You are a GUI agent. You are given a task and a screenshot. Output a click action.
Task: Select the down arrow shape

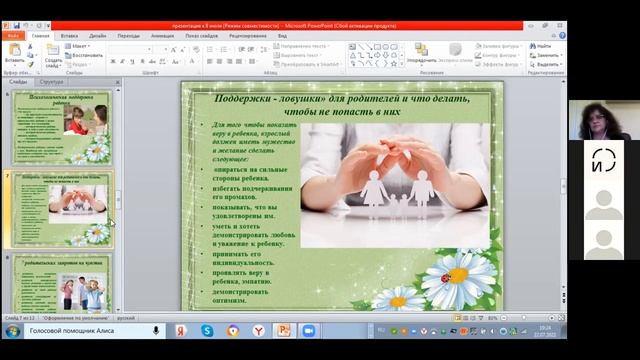point(385,55)
